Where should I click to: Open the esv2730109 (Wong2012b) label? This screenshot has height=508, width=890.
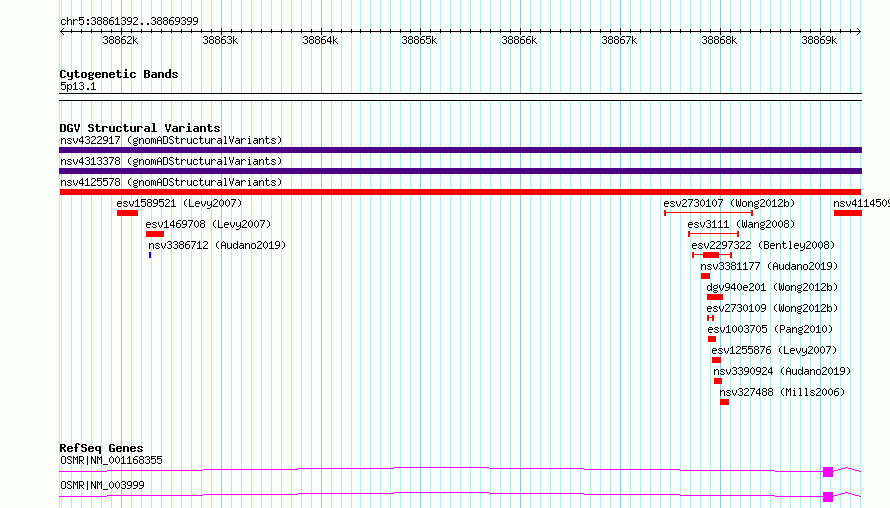(773, 308)
